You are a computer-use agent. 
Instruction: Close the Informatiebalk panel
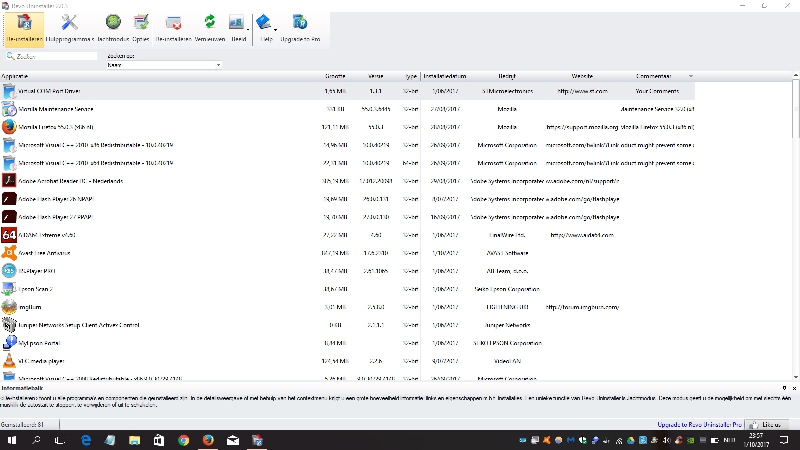click(794, 388)
